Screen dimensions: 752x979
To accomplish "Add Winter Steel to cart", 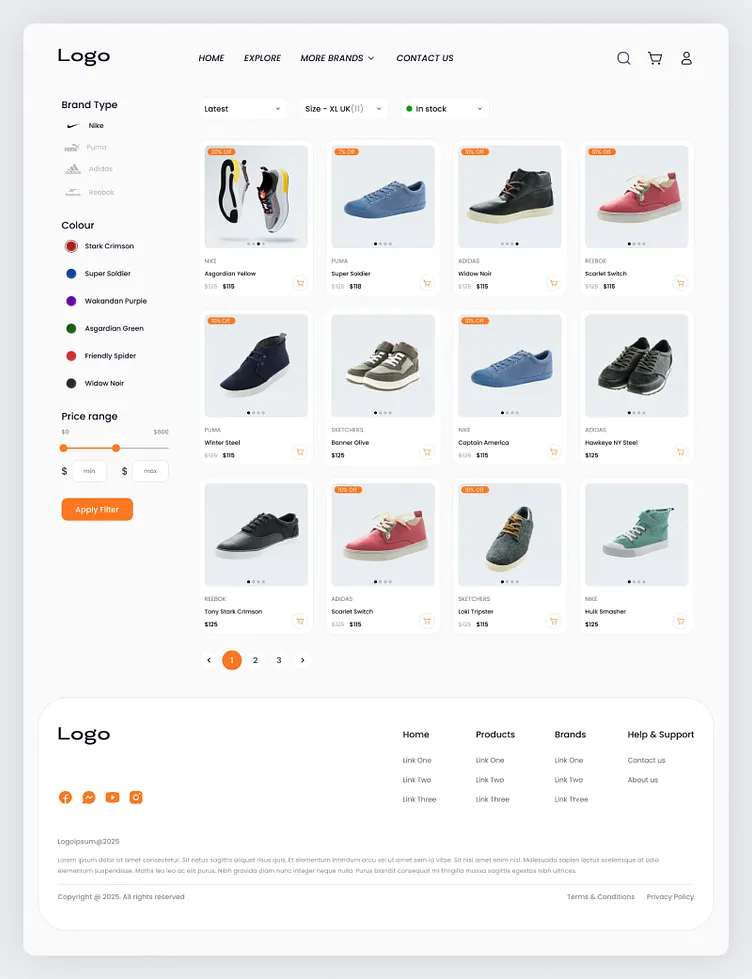I will (x=300, y=451).
